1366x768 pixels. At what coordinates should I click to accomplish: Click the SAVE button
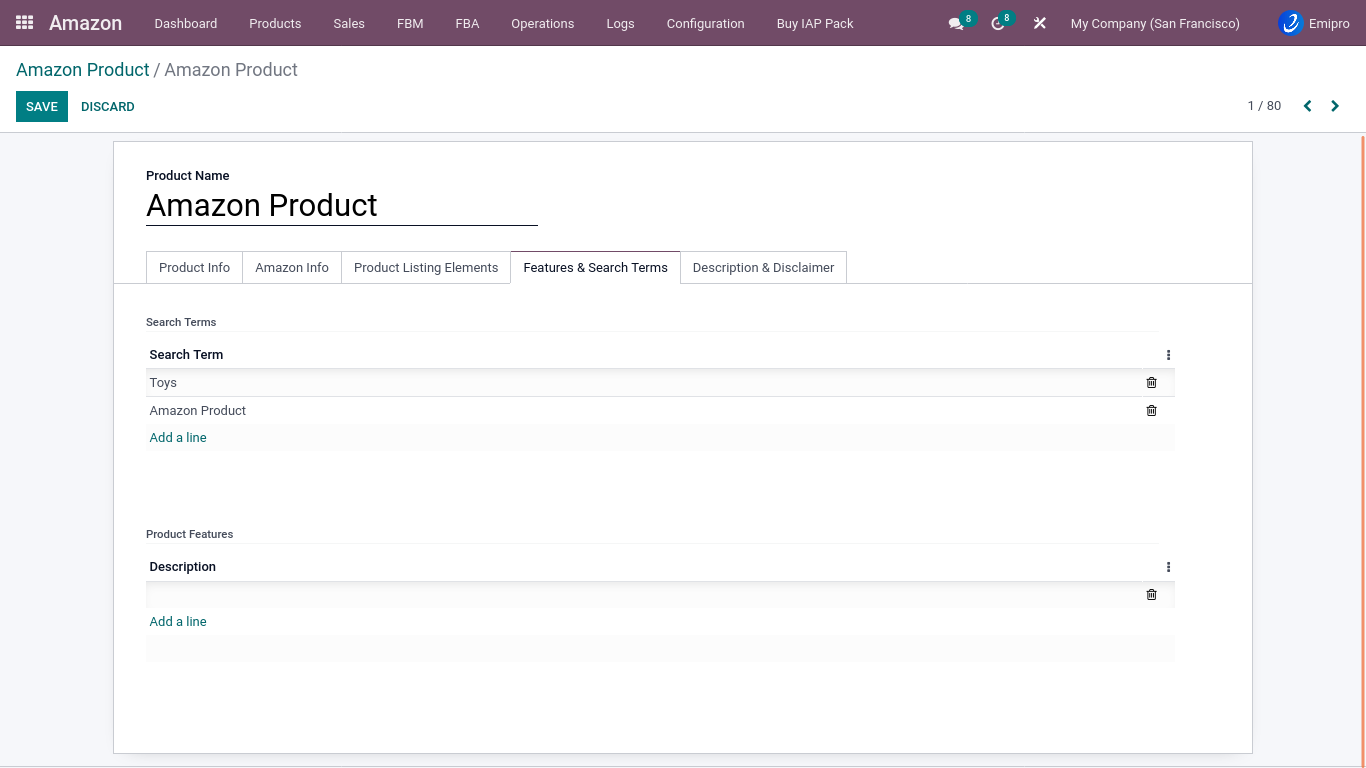[x=42, y=107]
